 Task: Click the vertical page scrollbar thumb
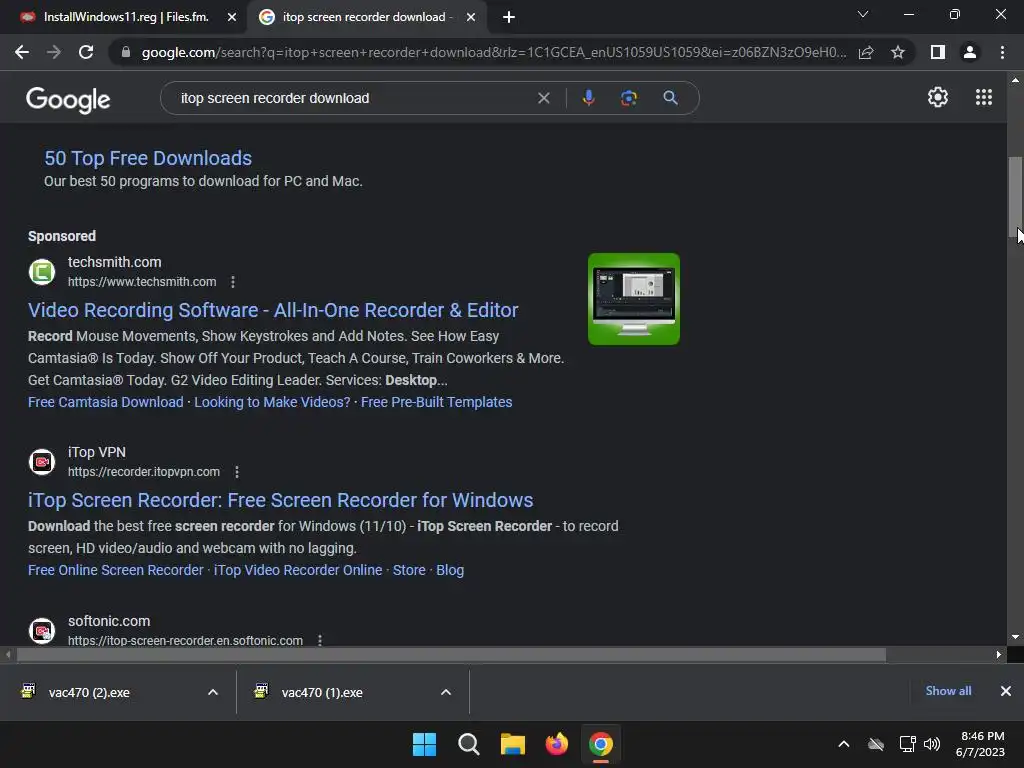pos(1015,199)
